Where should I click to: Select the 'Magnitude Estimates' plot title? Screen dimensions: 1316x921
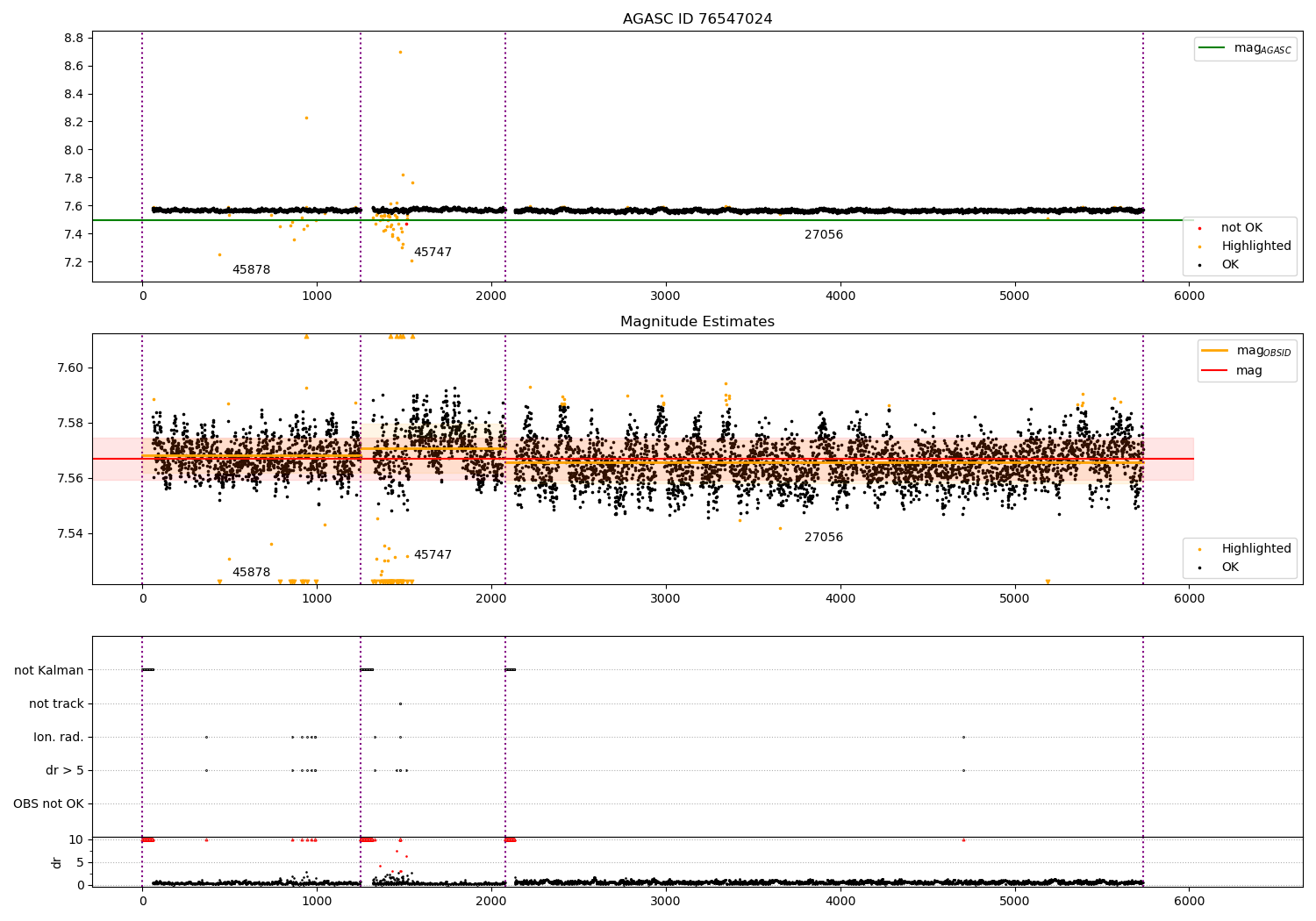coord(697,322)
